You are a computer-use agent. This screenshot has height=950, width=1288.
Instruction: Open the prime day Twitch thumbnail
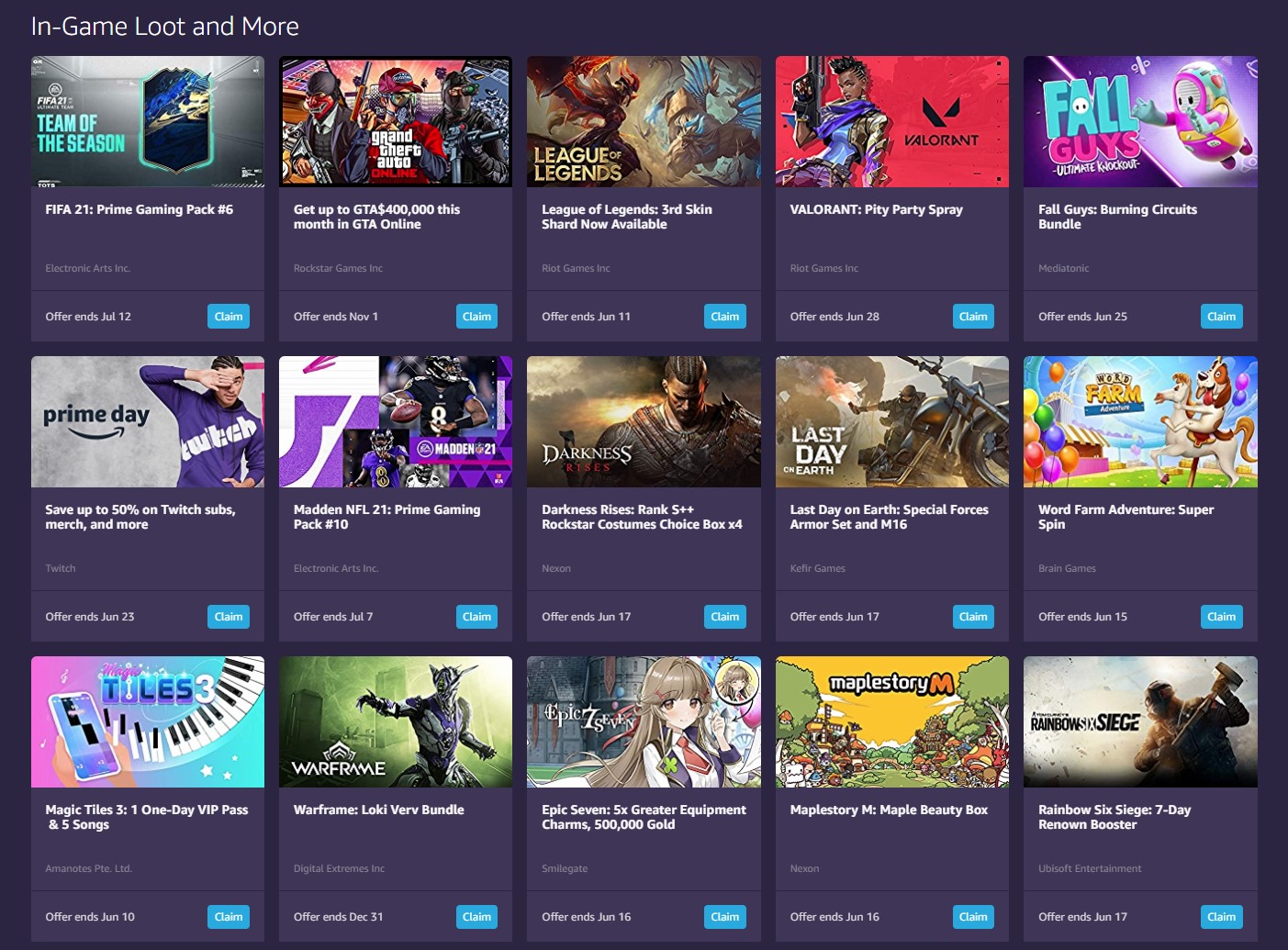[148, 421]
